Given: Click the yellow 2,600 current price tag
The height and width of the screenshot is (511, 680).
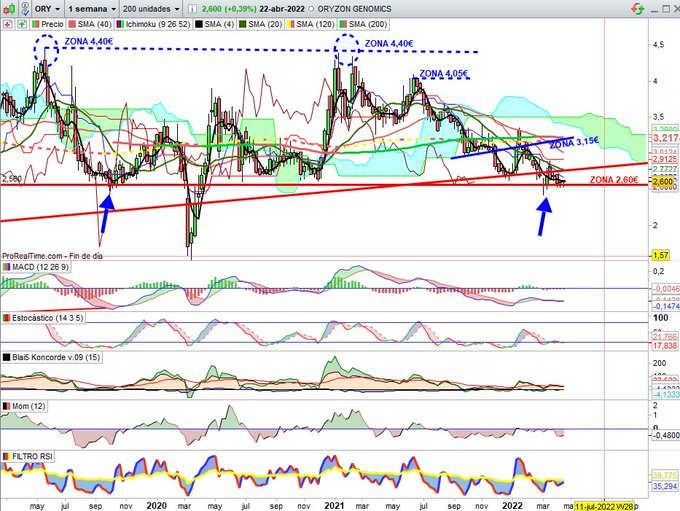Looking at the screenshot, I should click(662, 182).
